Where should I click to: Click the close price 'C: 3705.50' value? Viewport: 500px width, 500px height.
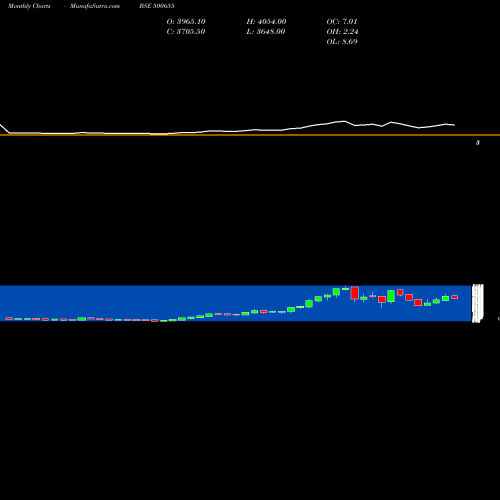(x=186, y=32)
